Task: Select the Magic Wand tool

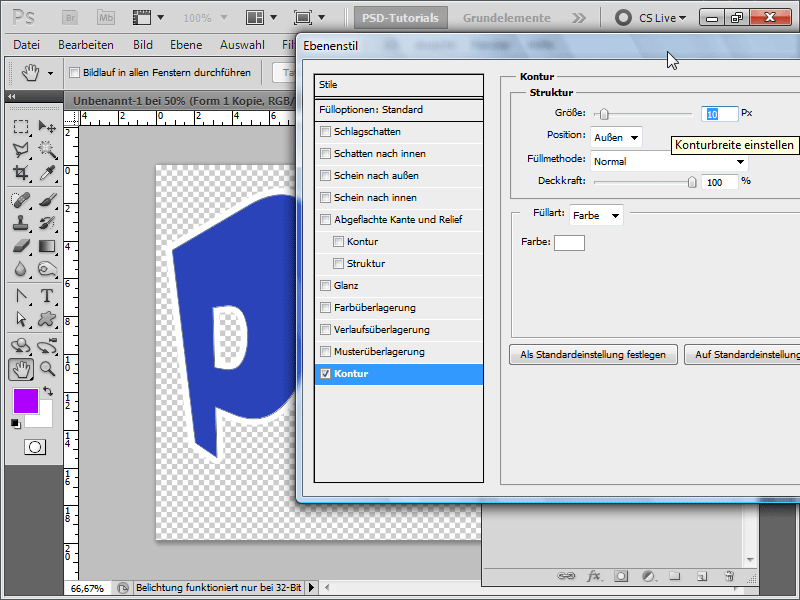Action: click(x=47, y=149)
